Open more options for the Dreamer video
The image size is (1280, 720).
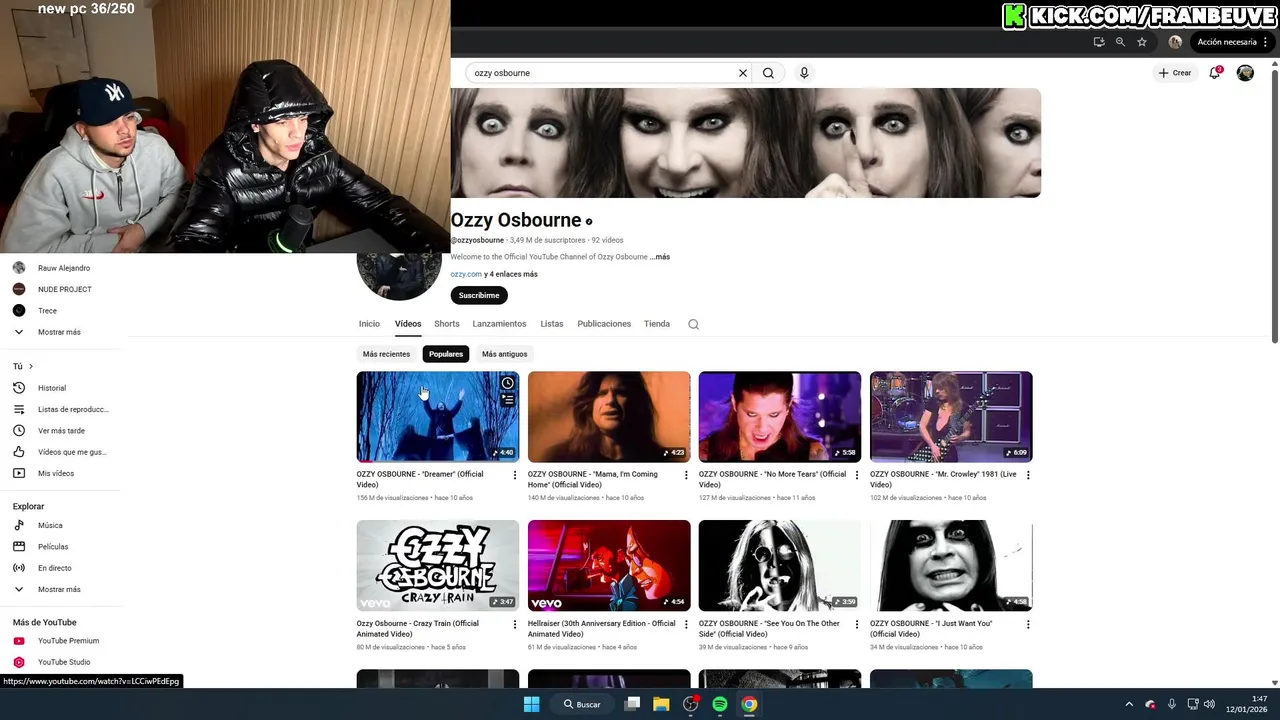[515, 475]
